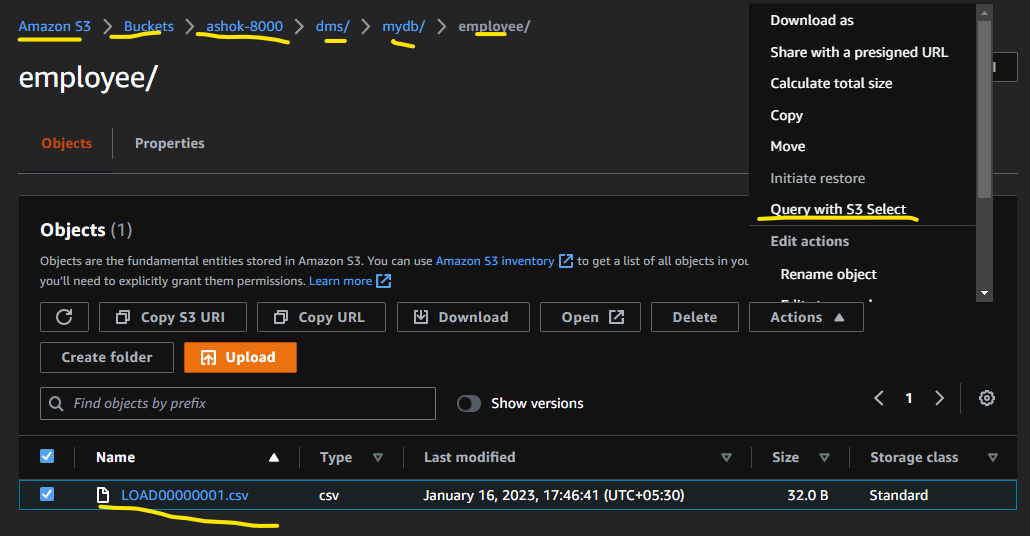Open Amazon S3 inventory link
Screen dimensions: 1030x536
coord(495,261)
